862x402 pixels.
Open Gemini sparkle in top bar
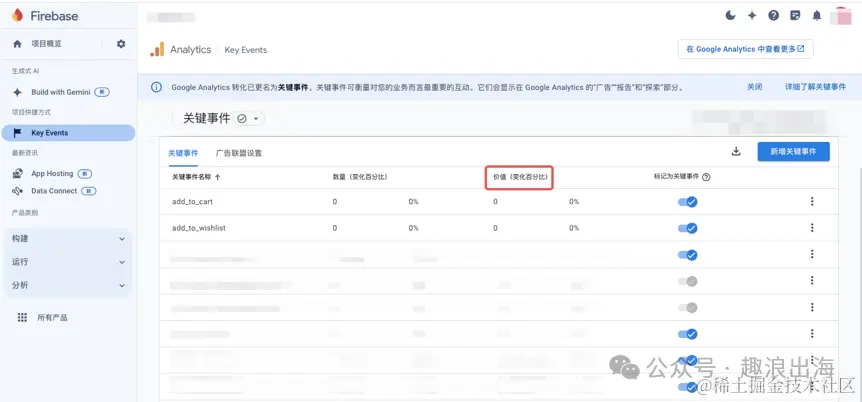coord(752,15)
